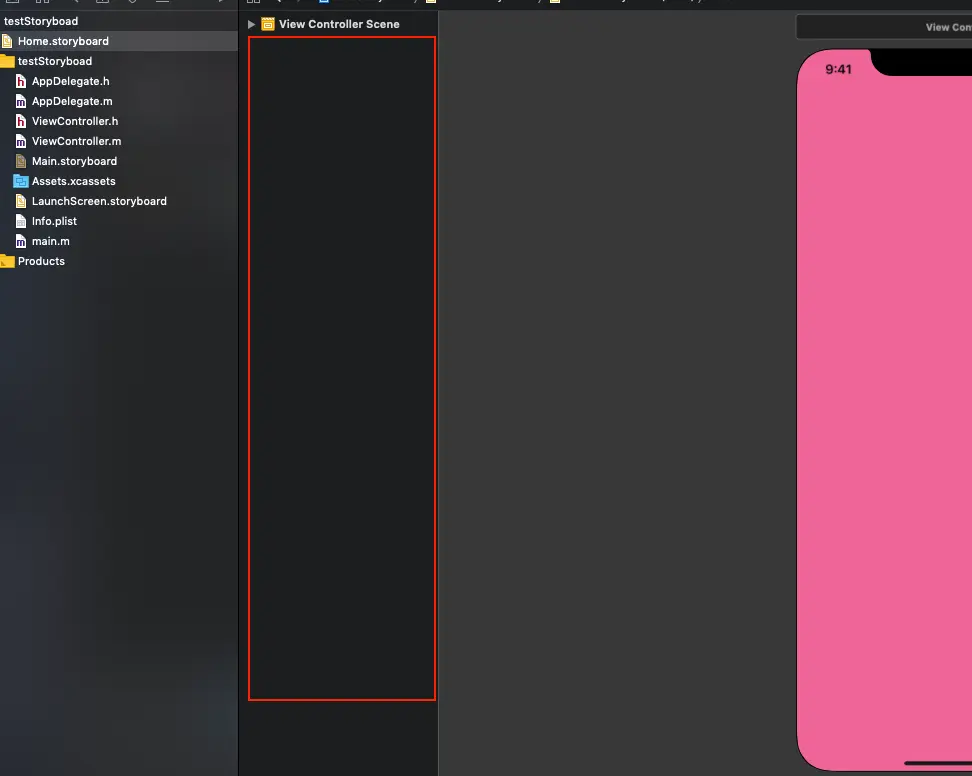Viewport: 972px width, 776px height.
Task: Click the AppDelegate.h header file icon
Action: click(20, 81)
